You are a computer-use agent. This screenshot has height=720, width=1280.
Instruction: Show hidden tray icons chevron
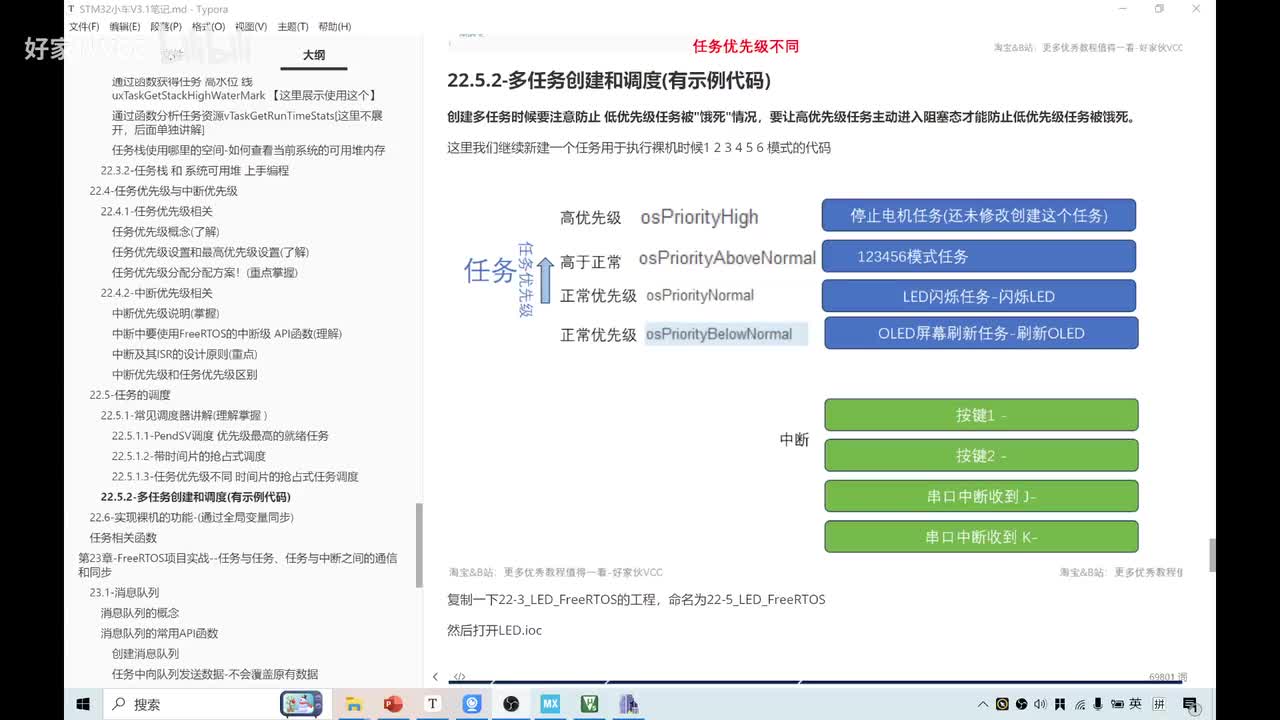(983, 704)
